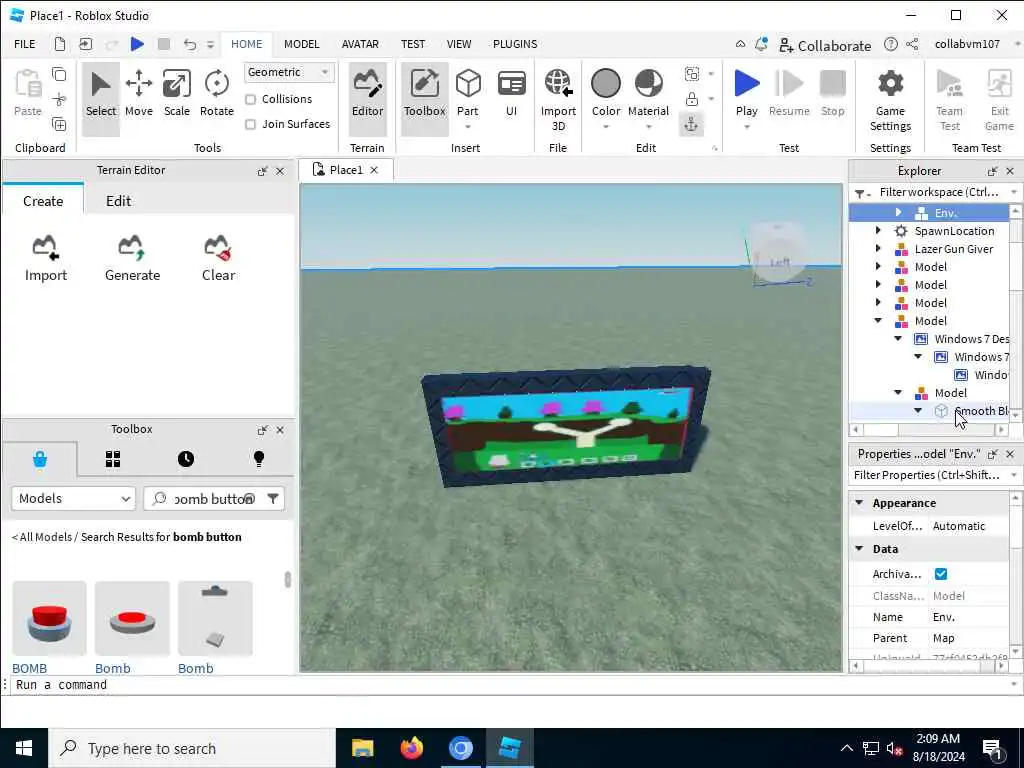
Task: Switch to the AVATAR ribbon tab
Action: point(360,44)
